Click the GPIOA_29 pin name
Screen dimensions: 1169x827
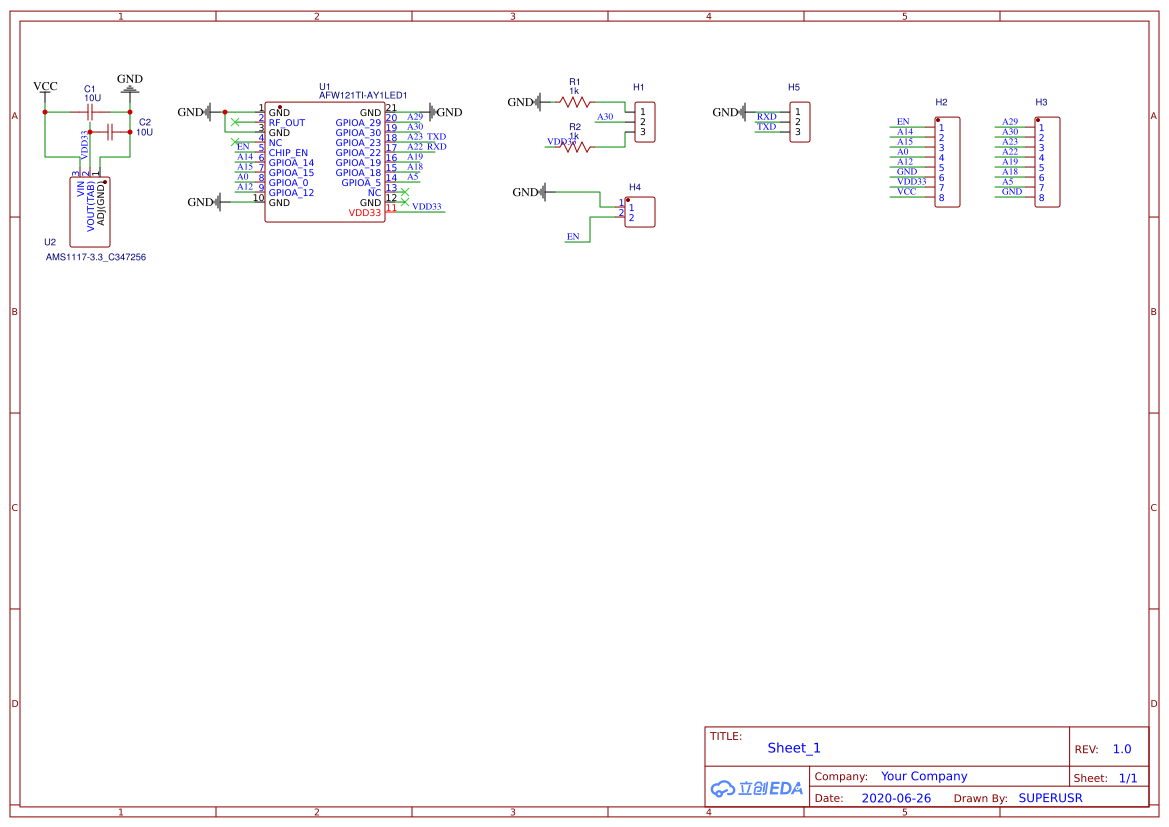pyautogui.click(x=358, y=123)
